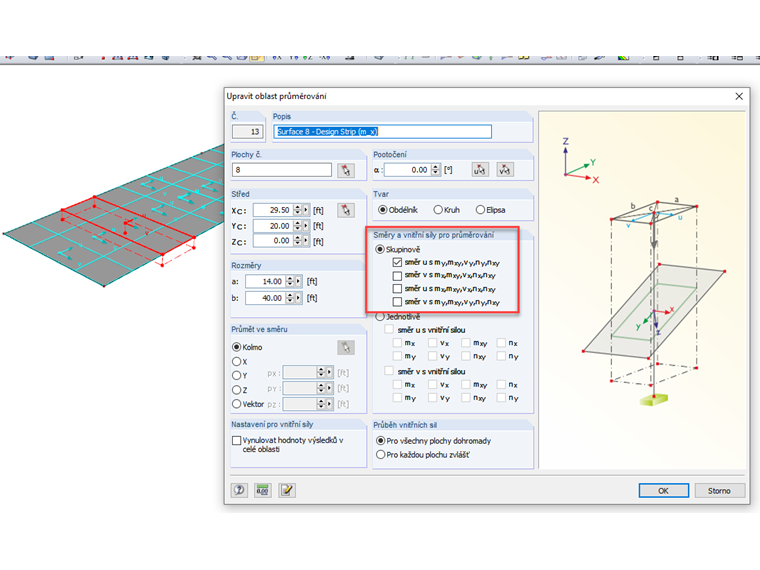The height and width of the screenshot is (570, 760).
Task: Click the α rotation angle spinner
Action: pyautogui.click(x=435, y=170)
